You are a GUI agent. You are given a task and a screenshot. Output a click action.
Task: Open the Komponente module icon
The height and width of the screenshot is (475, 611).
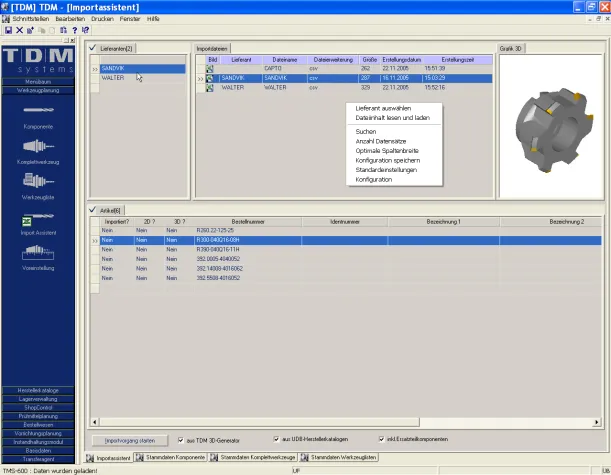pyautogui.click(x=37, y=110)
